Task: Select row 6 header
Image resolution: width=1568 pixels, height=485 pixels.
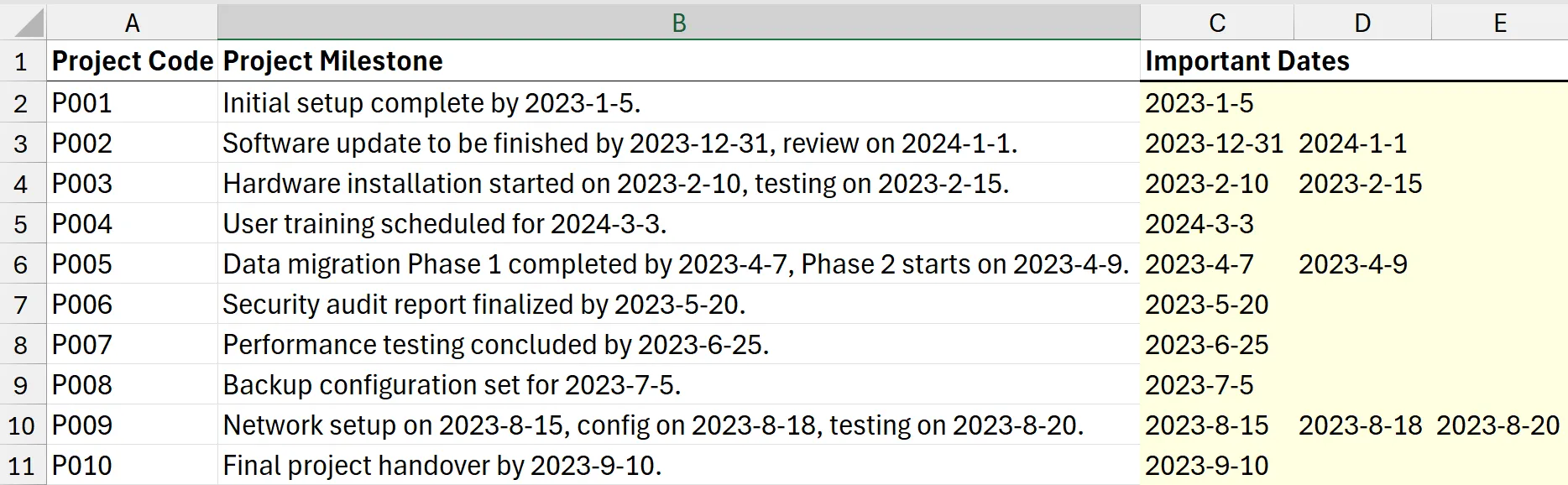Action: point(22,264)
